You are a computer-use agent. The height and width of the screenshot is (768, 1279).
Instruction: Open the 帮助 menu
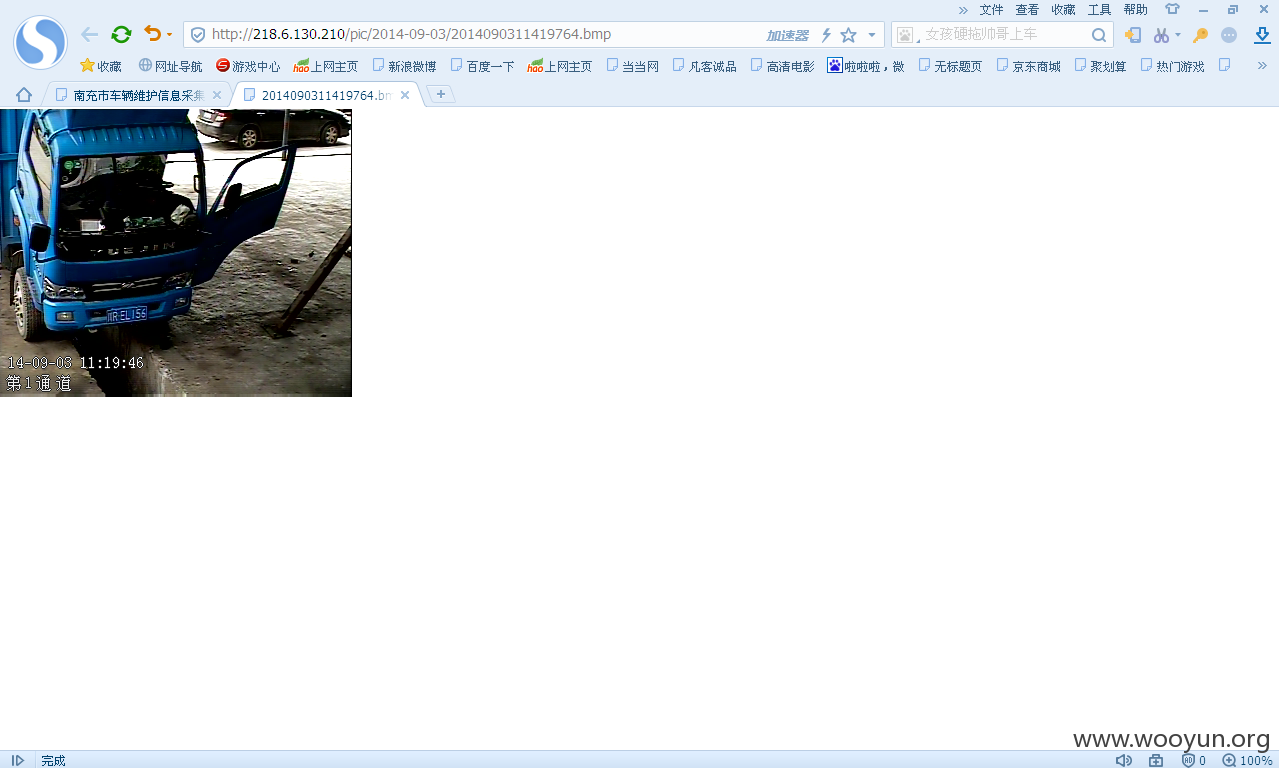1135,9
